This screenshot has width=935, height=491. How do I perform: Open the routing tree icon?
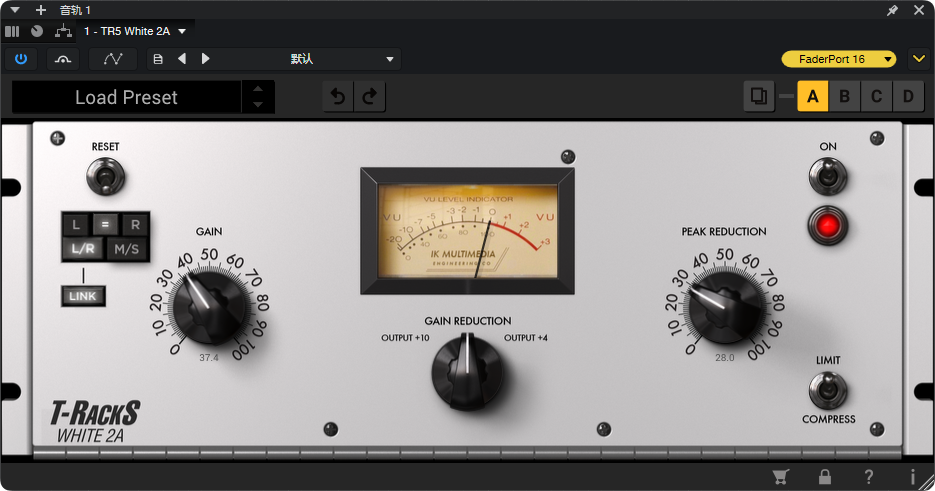(x=63, y=31)
